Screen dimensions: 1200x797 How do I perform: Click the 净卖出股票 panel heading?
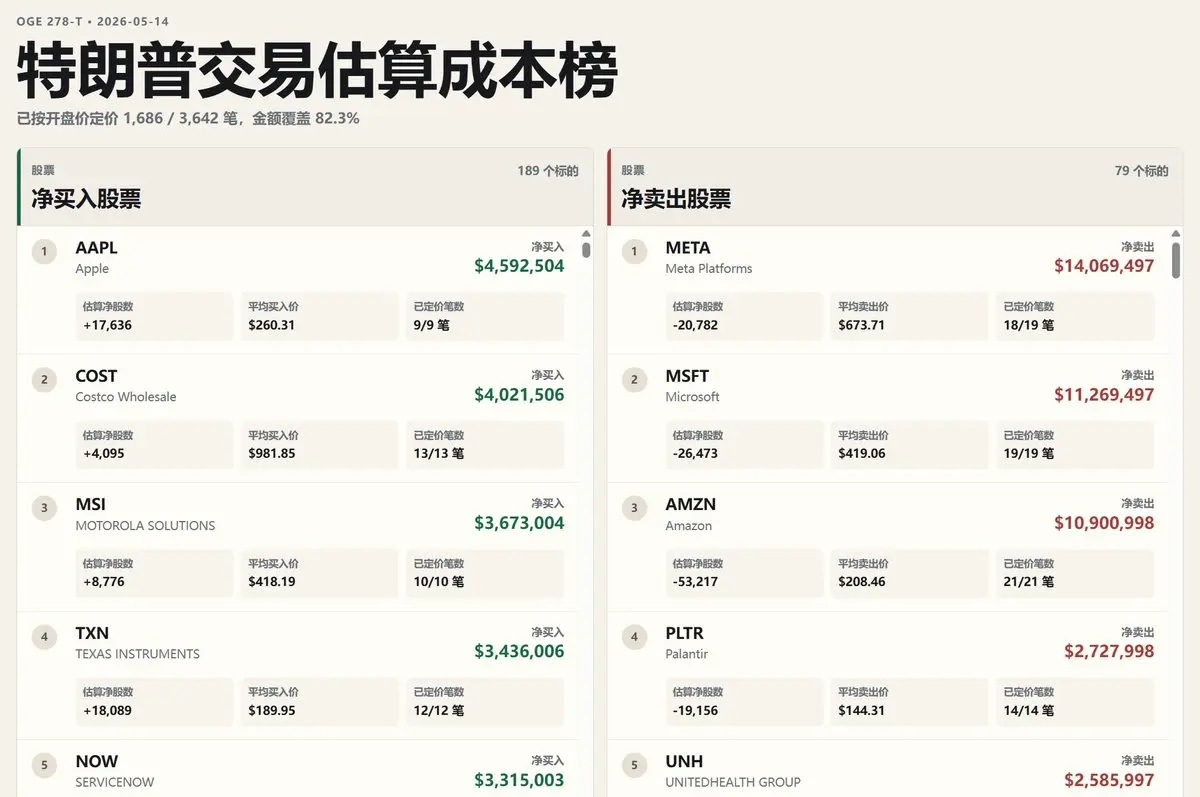[x=676, y=199]
